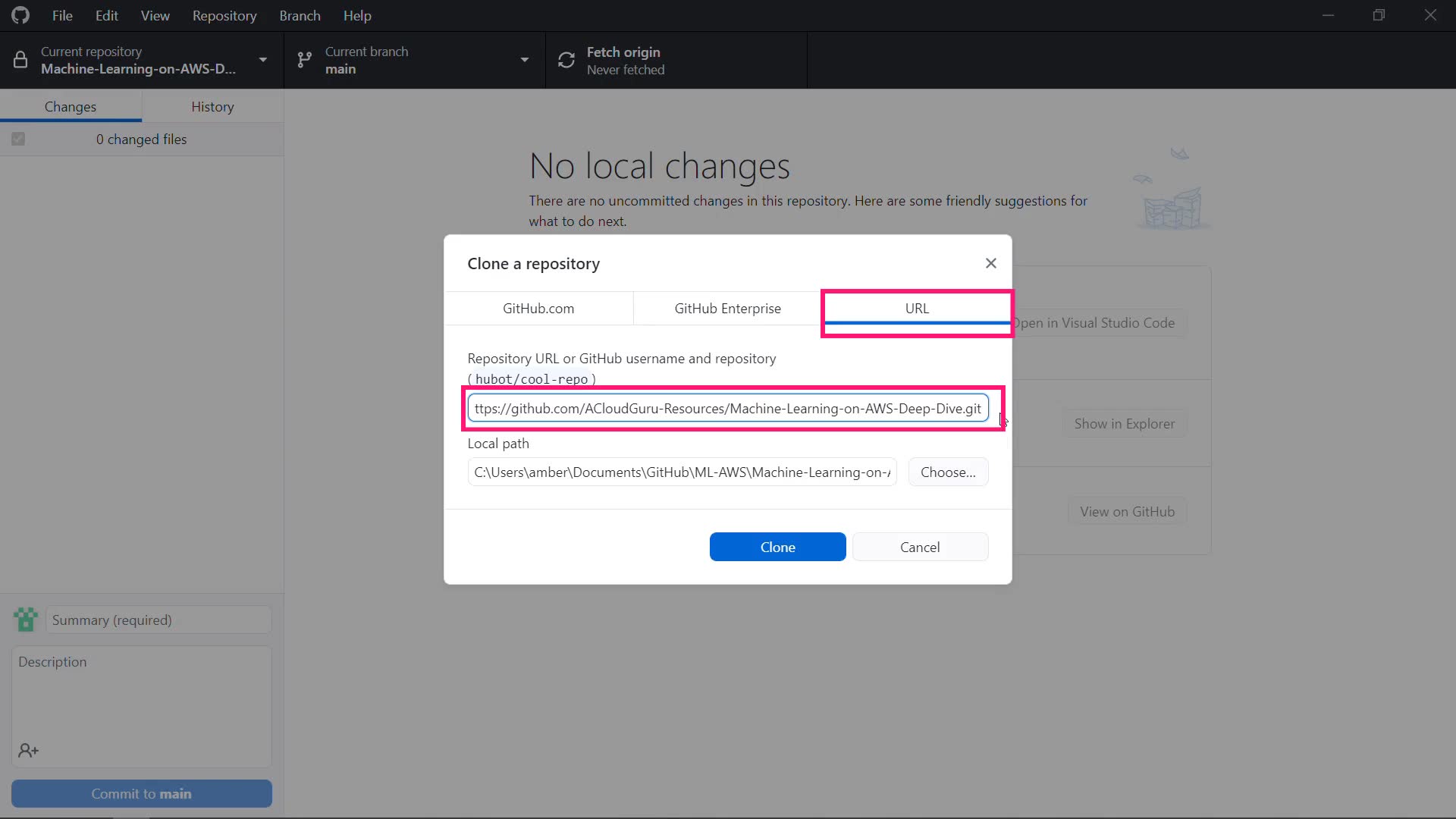Expand the Current branch dropdown arrow
This screenshot has height=819, width=1456.
[x=524, y=60]
